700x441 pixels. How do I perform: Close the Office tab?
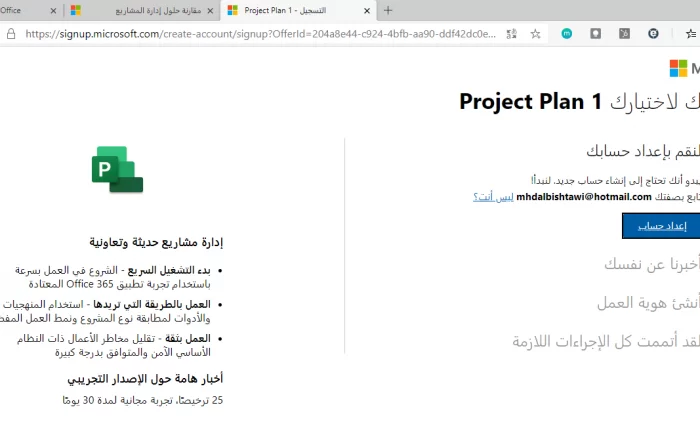pyautogui.click(x=53, y=11)
